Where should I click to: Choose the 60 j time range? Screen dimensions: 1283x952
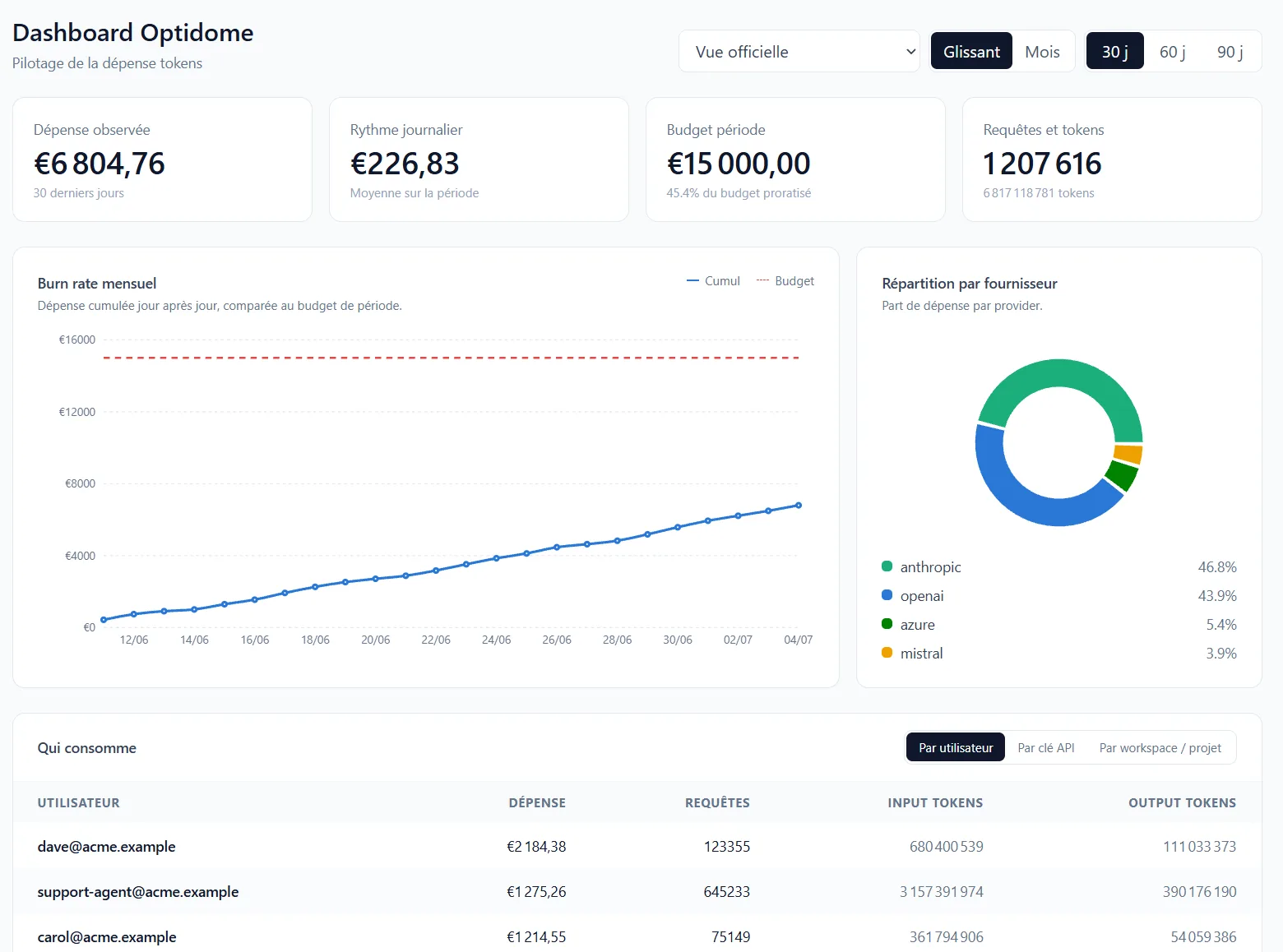click(x=1172, y=52)
